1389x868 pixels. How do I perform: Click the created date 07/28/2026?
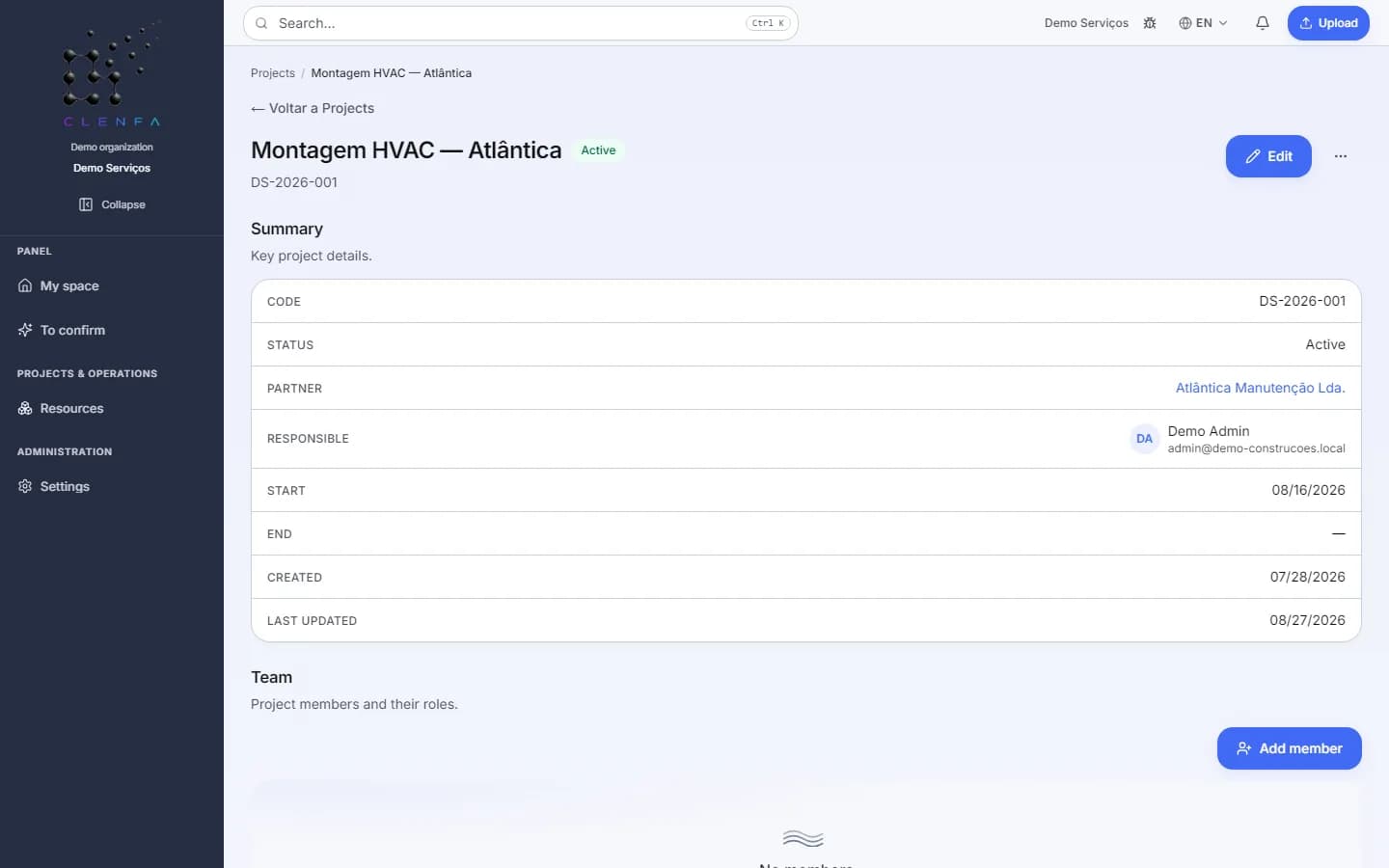(1307, 577)
